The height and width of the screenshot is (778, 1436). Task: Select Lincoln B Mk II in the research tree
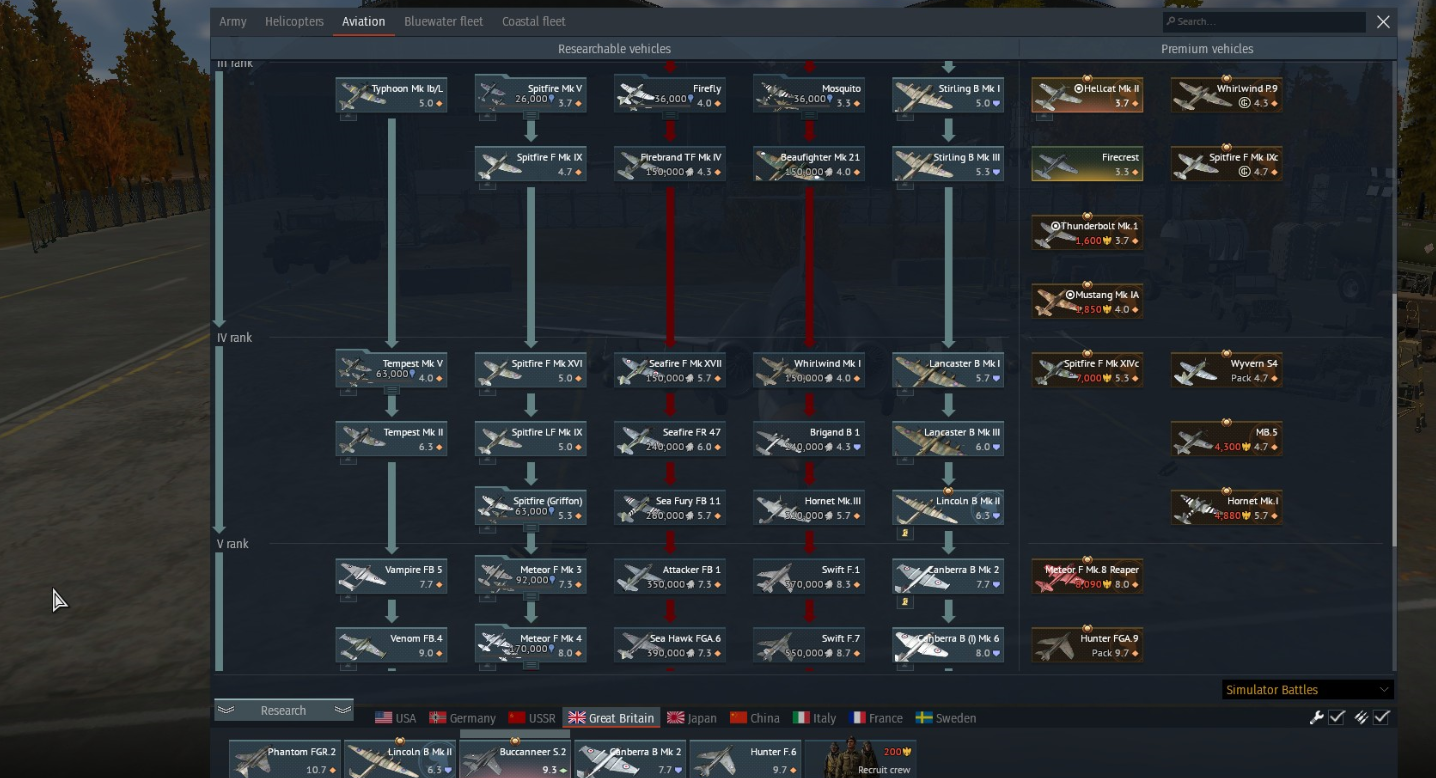948,509
